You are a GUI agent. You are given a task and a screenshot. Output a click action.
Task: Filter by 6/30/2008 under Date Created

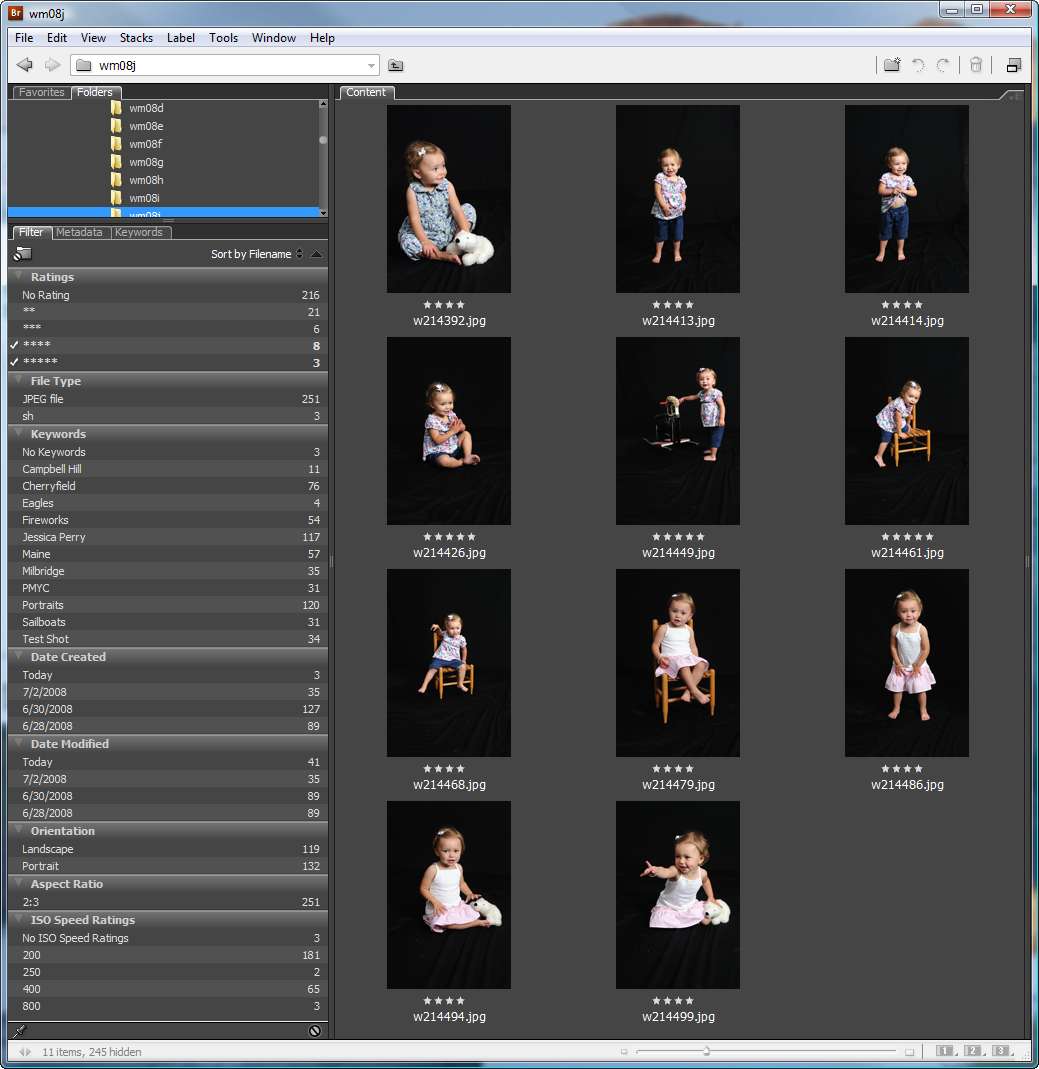click(x=168, y=709)
